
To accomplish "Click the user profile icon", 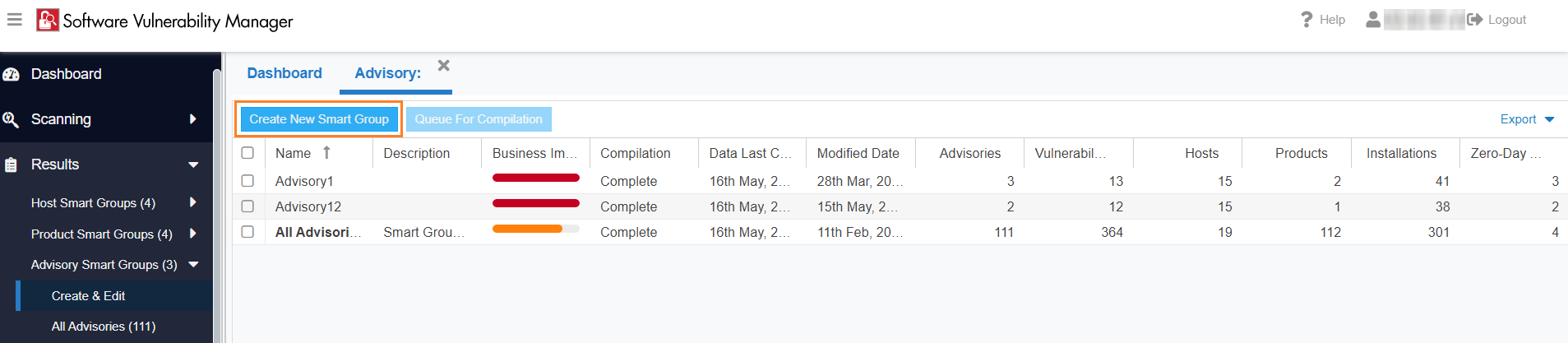I will pos(1372,19).
